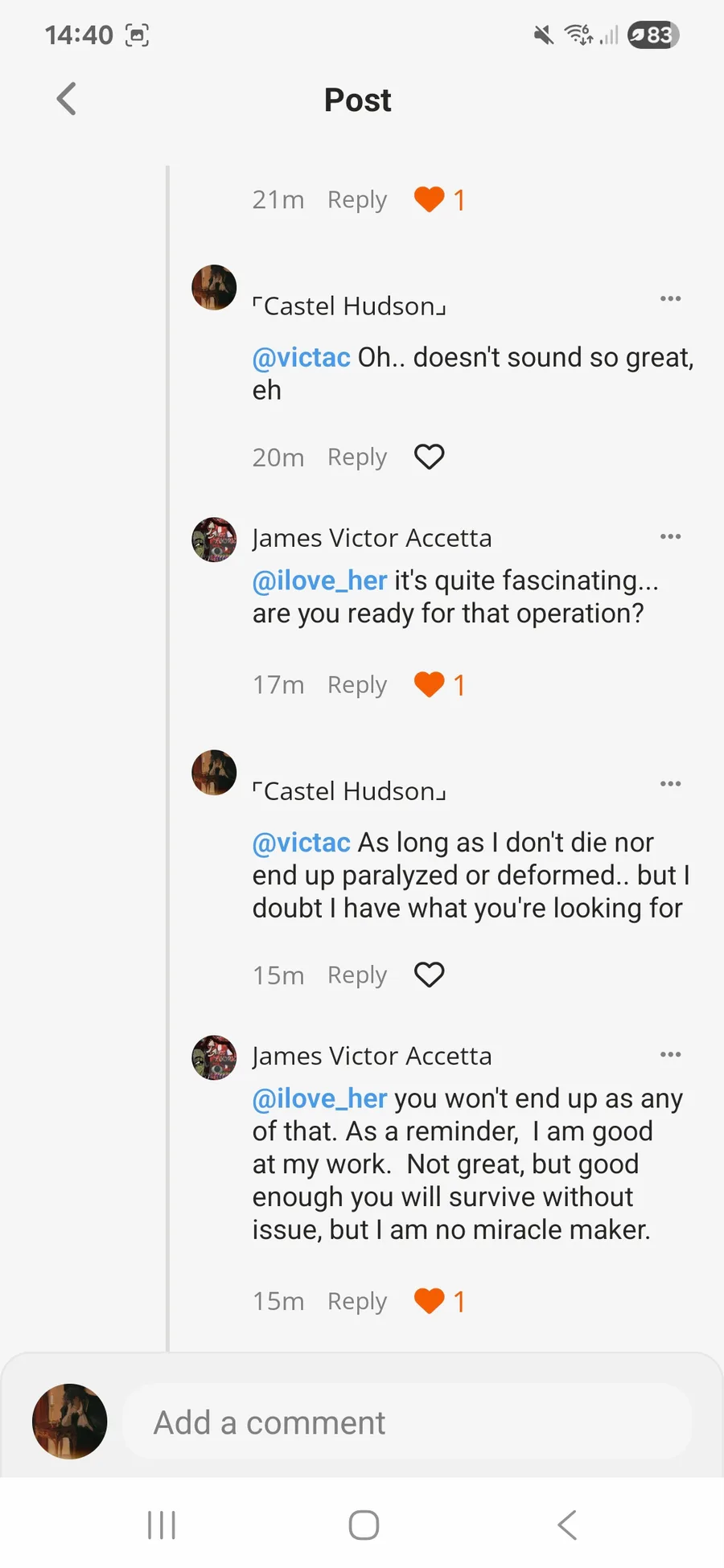
Task: Like the 'doesn't sound so great' comment
Action: (429, 457)
